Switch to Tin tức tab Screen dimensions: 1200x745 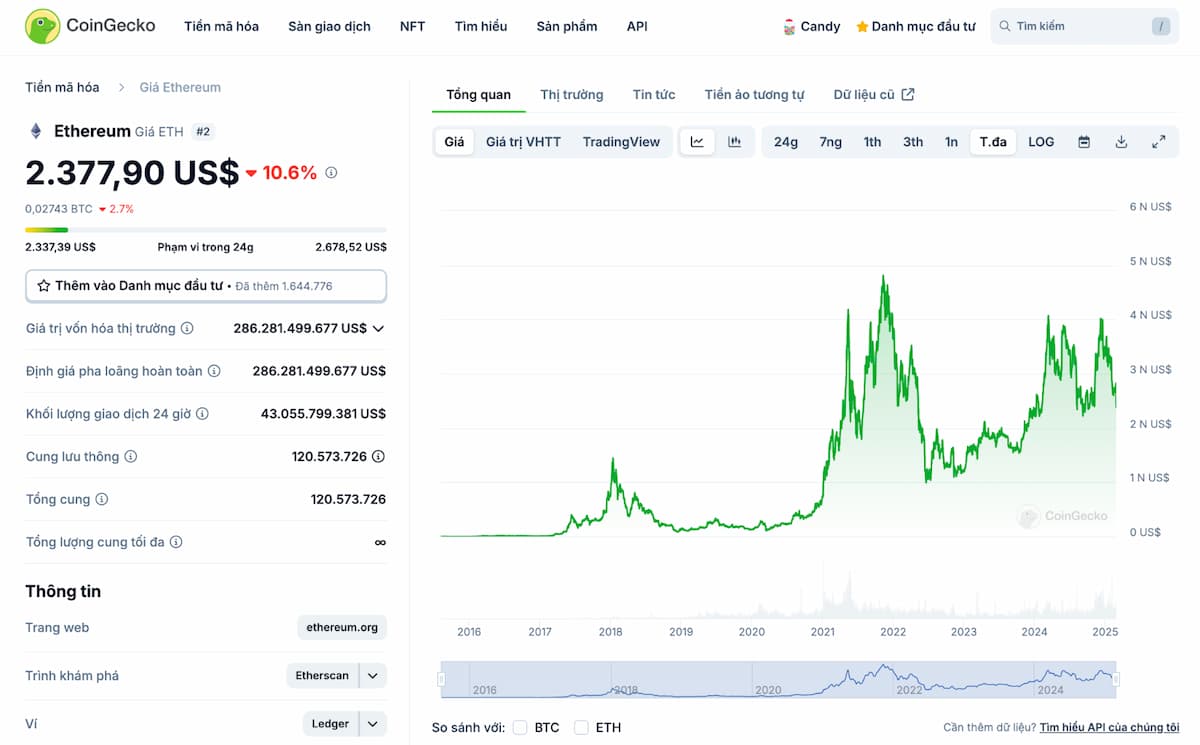654,95
